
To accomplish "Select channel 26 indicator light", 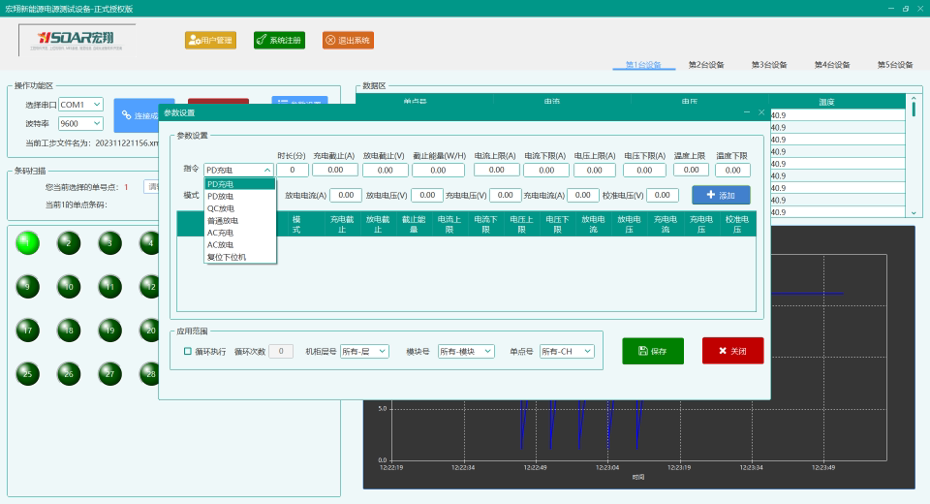I will tap(69, 374).
